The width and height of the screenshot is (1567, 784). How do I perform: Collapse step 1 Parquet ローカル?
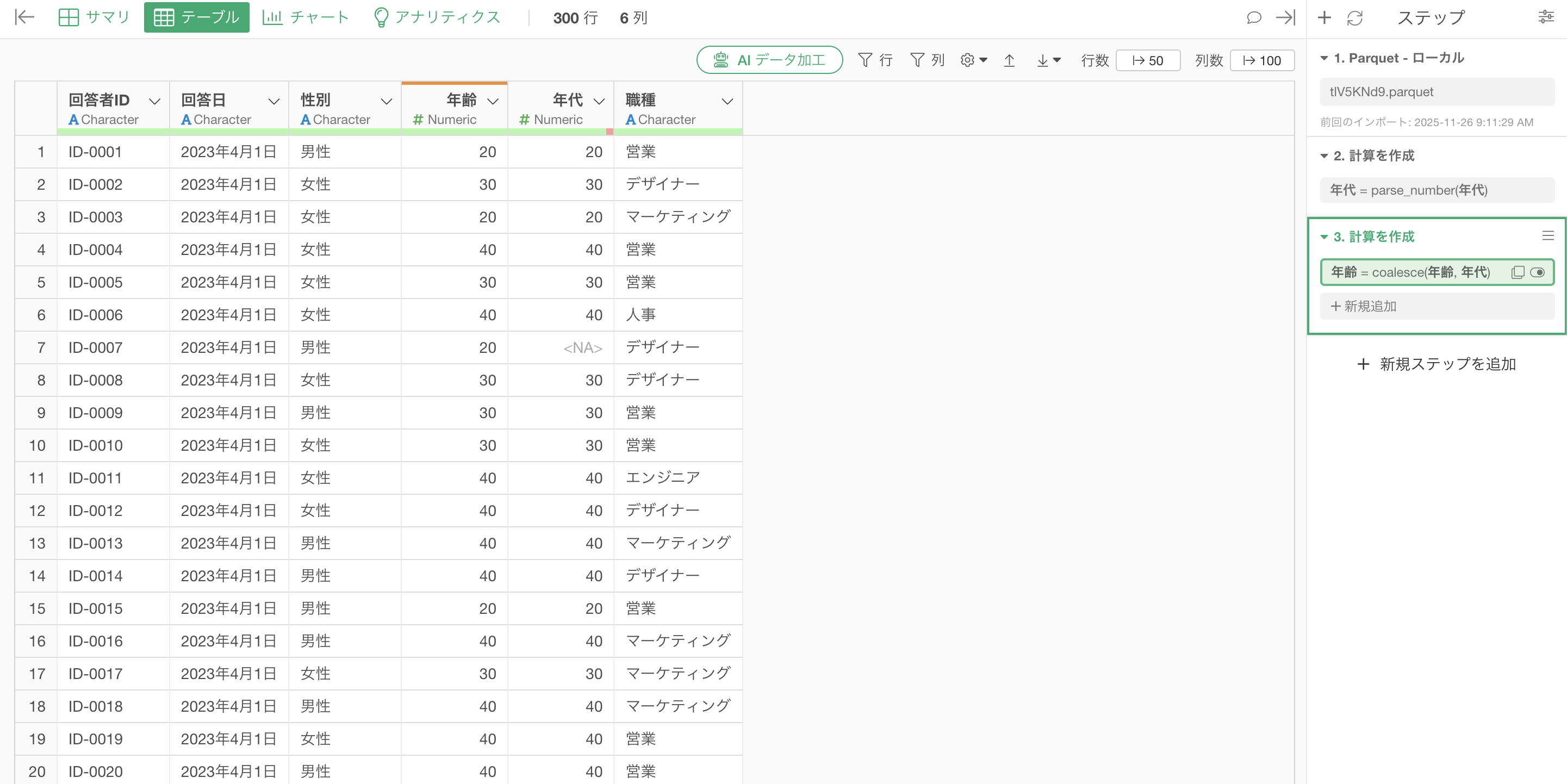(x=1323, y=58)
